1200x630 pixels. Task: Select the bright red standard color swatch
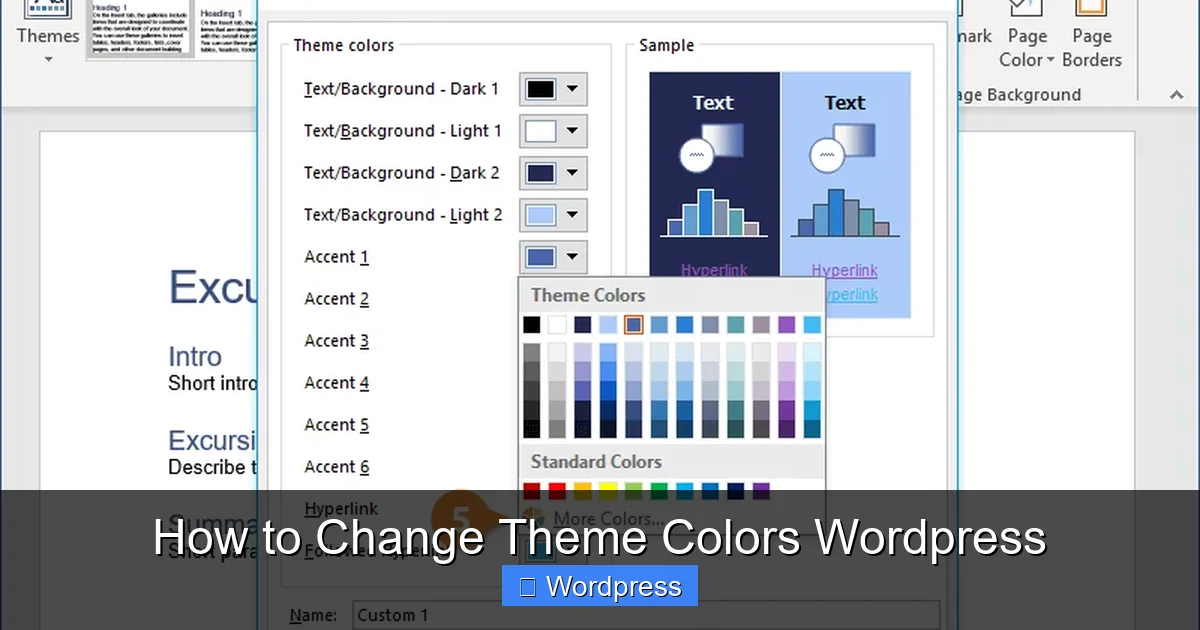[557, 490]
